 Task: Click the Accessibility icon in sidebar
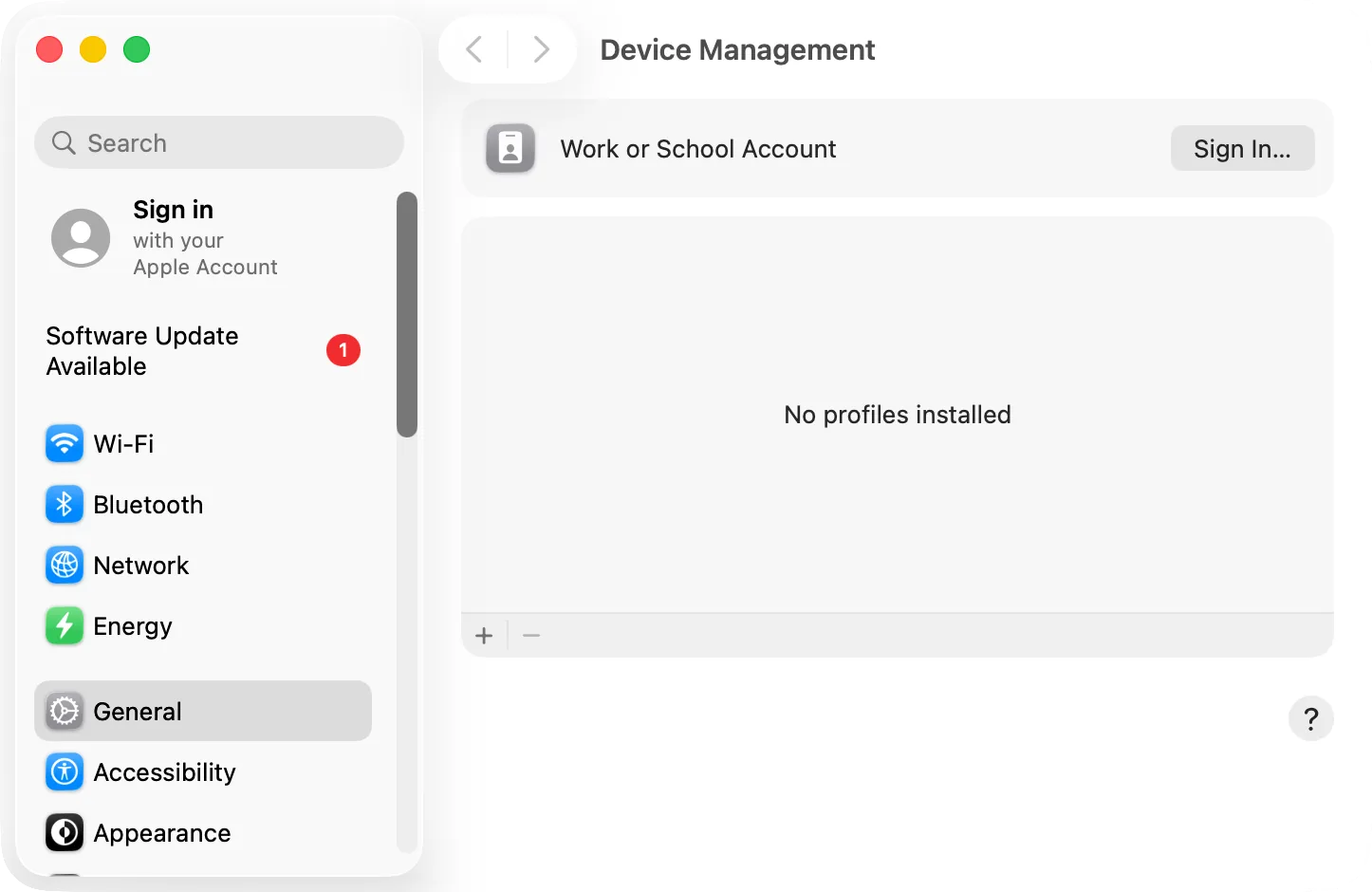point(65,771)
